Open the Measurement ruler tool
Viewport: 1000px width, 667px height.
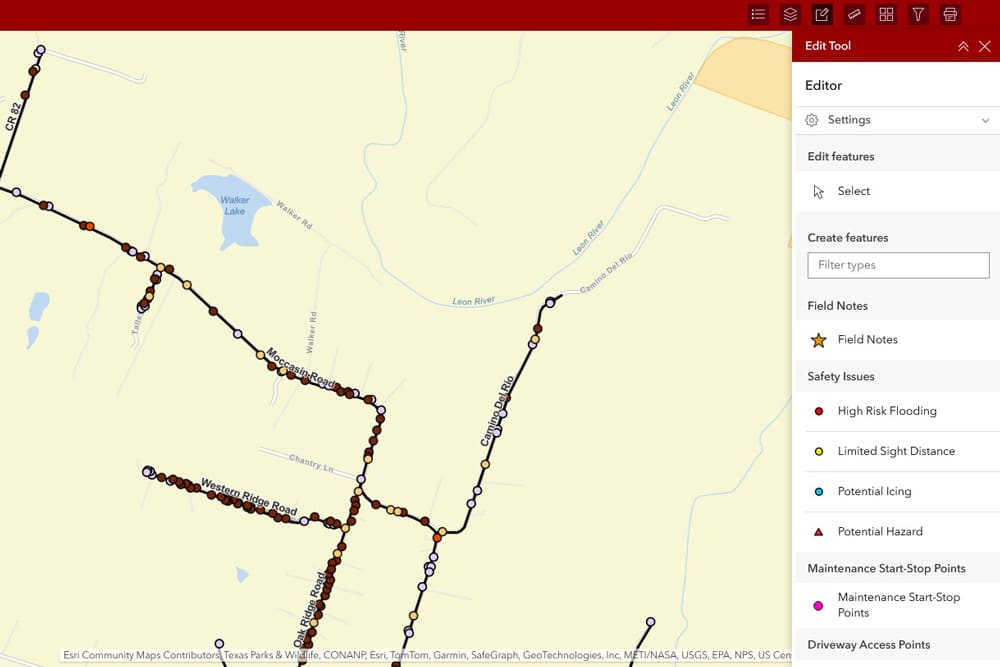(854, 14)
